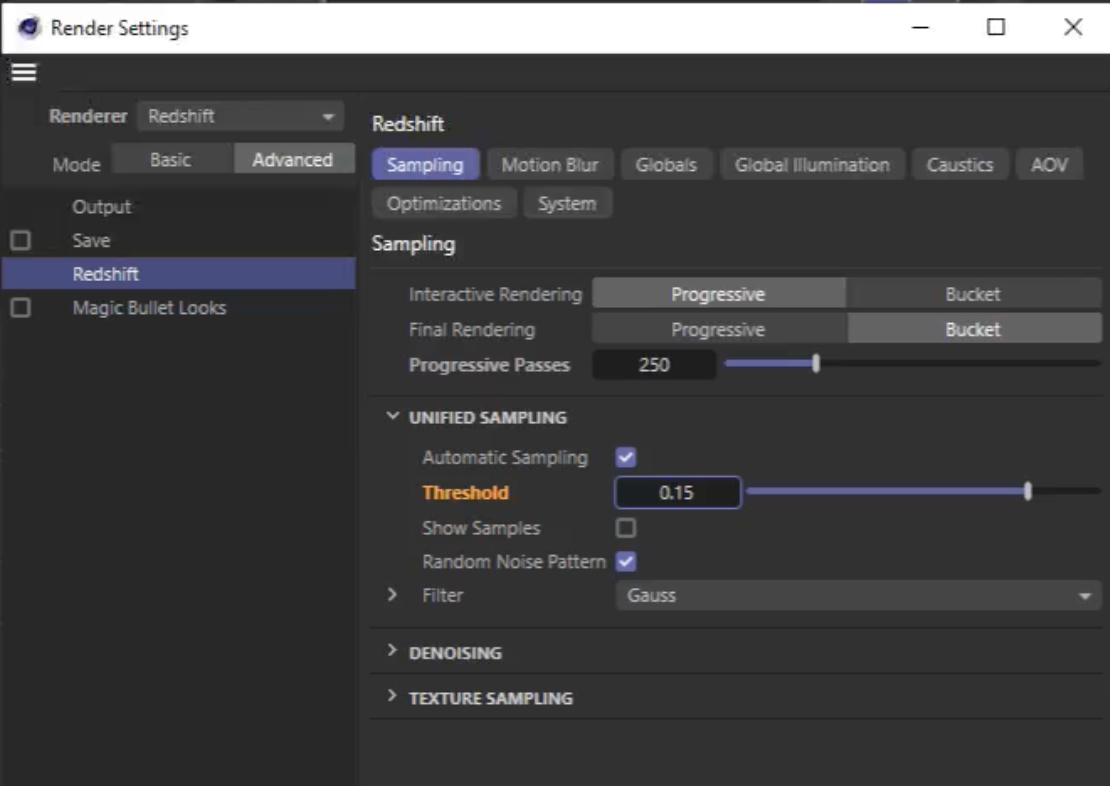Enable the Save checkbox

[20, 241]
